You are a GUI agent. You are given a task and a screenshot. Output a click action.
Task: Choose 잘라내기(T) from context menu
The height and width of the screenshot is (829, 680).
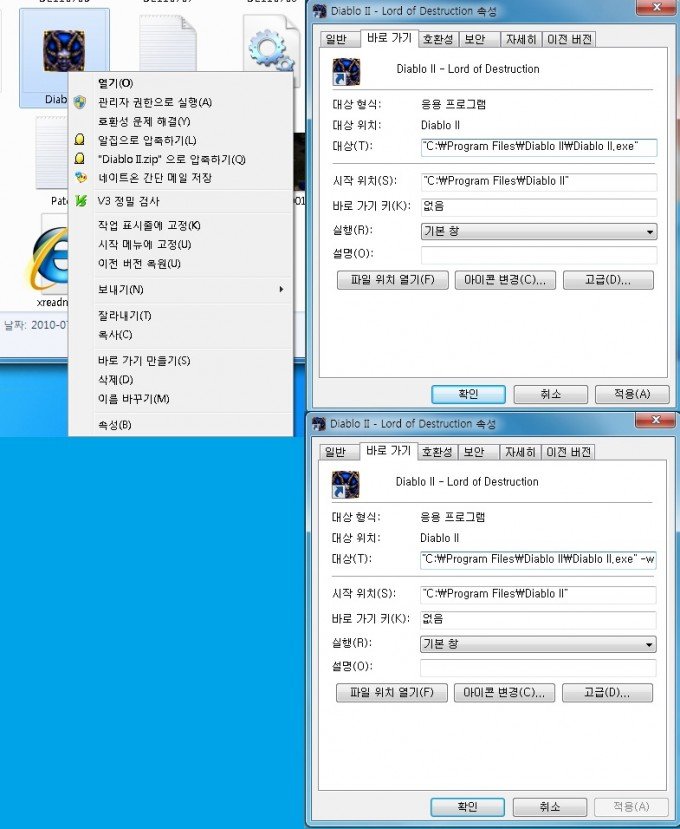tap(125, 316)
